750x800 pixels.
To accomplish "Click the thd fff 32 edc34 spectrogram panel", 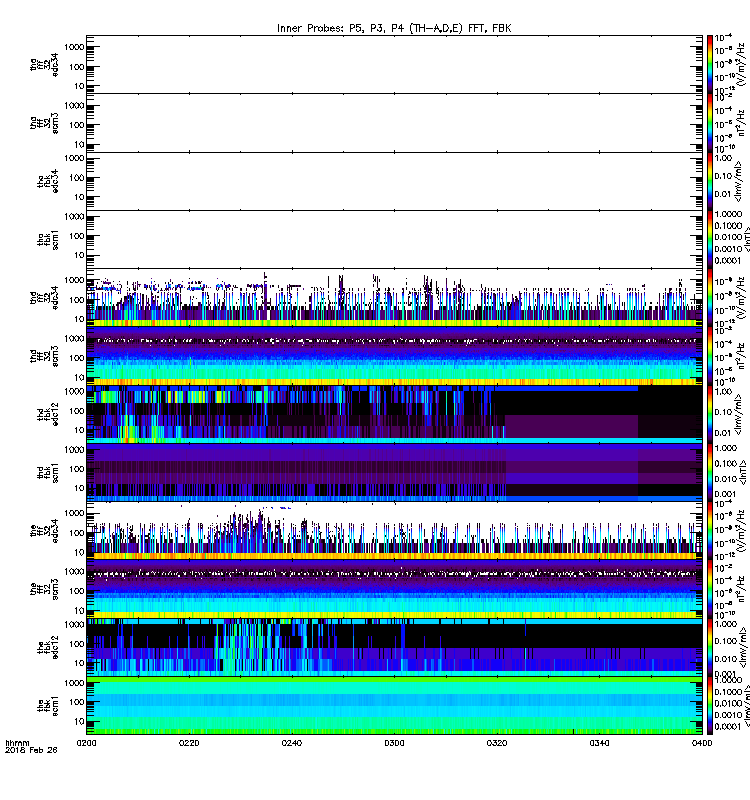I will coord(394,297).
